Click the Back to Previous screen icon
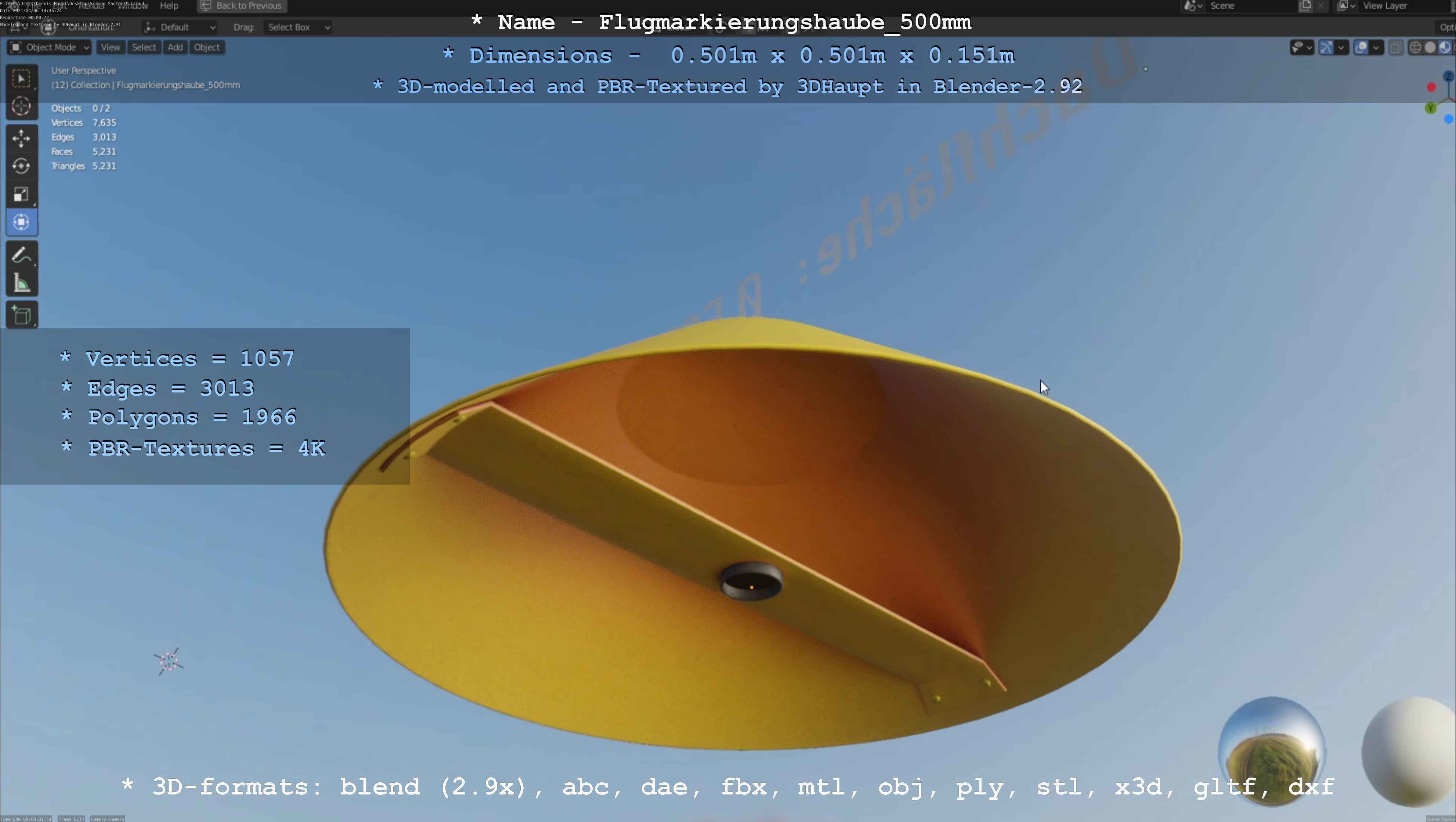The width and height of the screenshot is (1456, 822). pos(206,6)
